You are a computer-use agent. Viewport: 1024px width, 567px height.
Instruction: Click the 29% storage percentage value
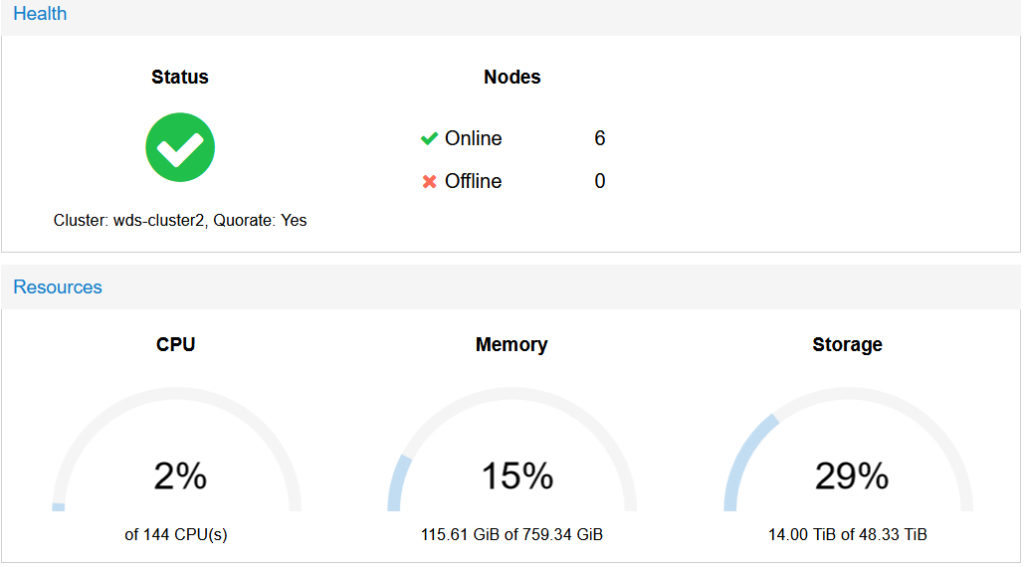click(x=852, y=476)
